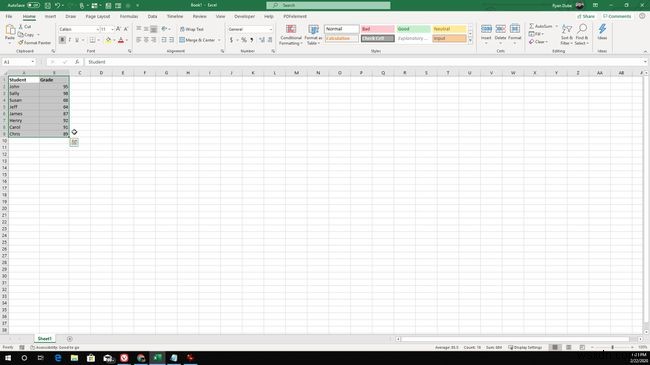Switch to the Developer tab
The image size is (650, 365).
[x=245, y=17]
